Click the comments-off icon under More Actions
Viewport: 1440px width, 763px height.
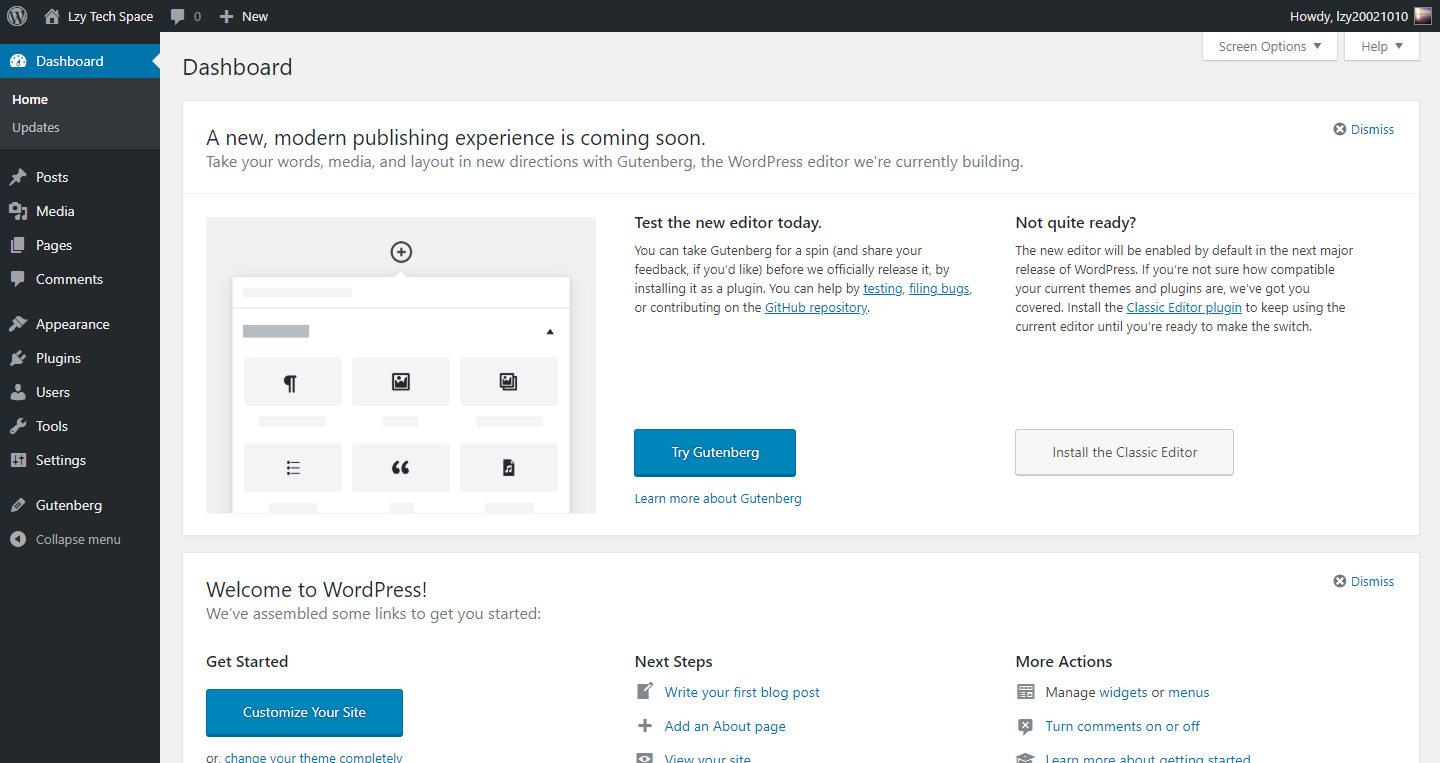click(x=1025, y=726)
